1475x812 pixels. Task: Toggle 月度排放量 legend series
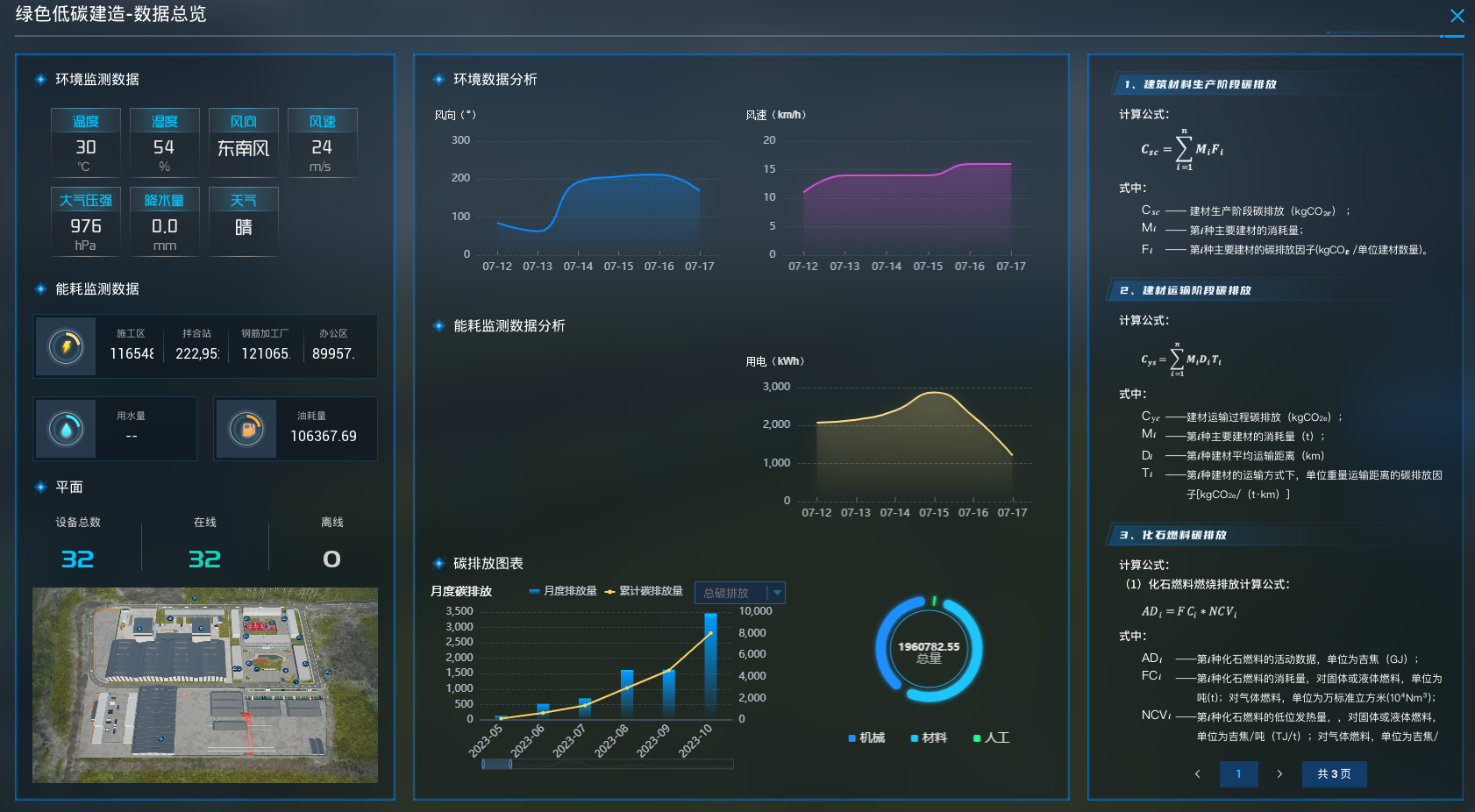(562, 591)
